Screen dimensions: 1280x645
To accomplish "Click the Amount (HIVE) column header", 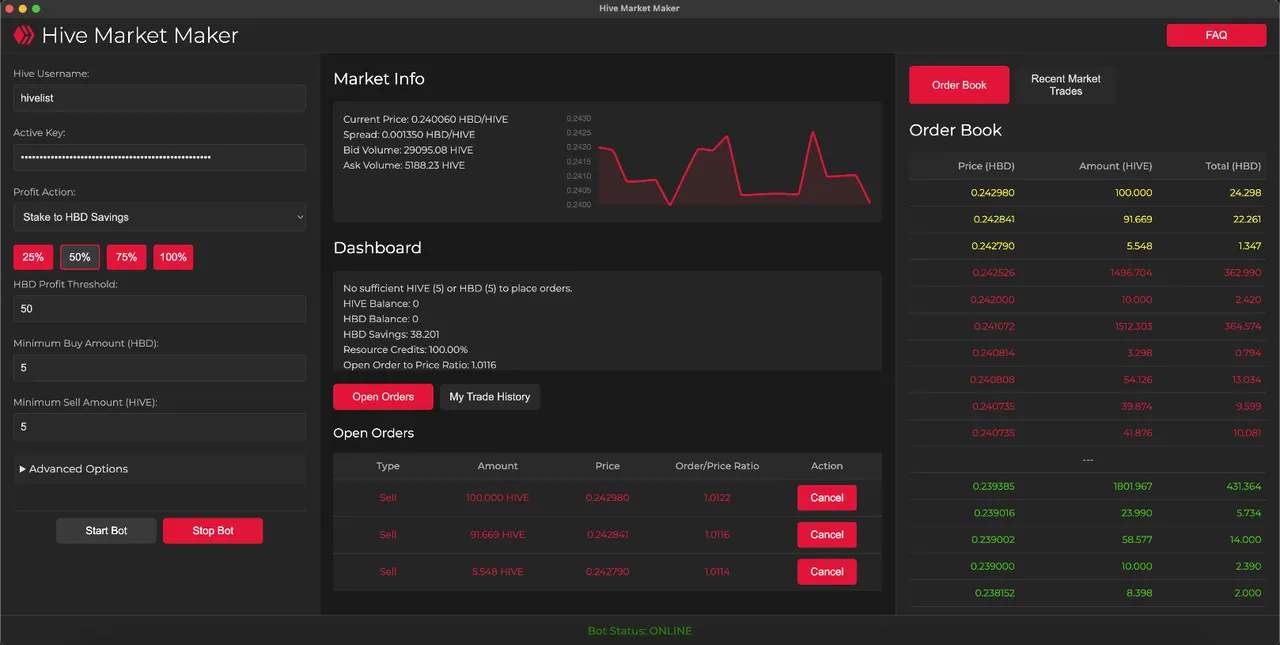I will click(x=1116, y=166).
